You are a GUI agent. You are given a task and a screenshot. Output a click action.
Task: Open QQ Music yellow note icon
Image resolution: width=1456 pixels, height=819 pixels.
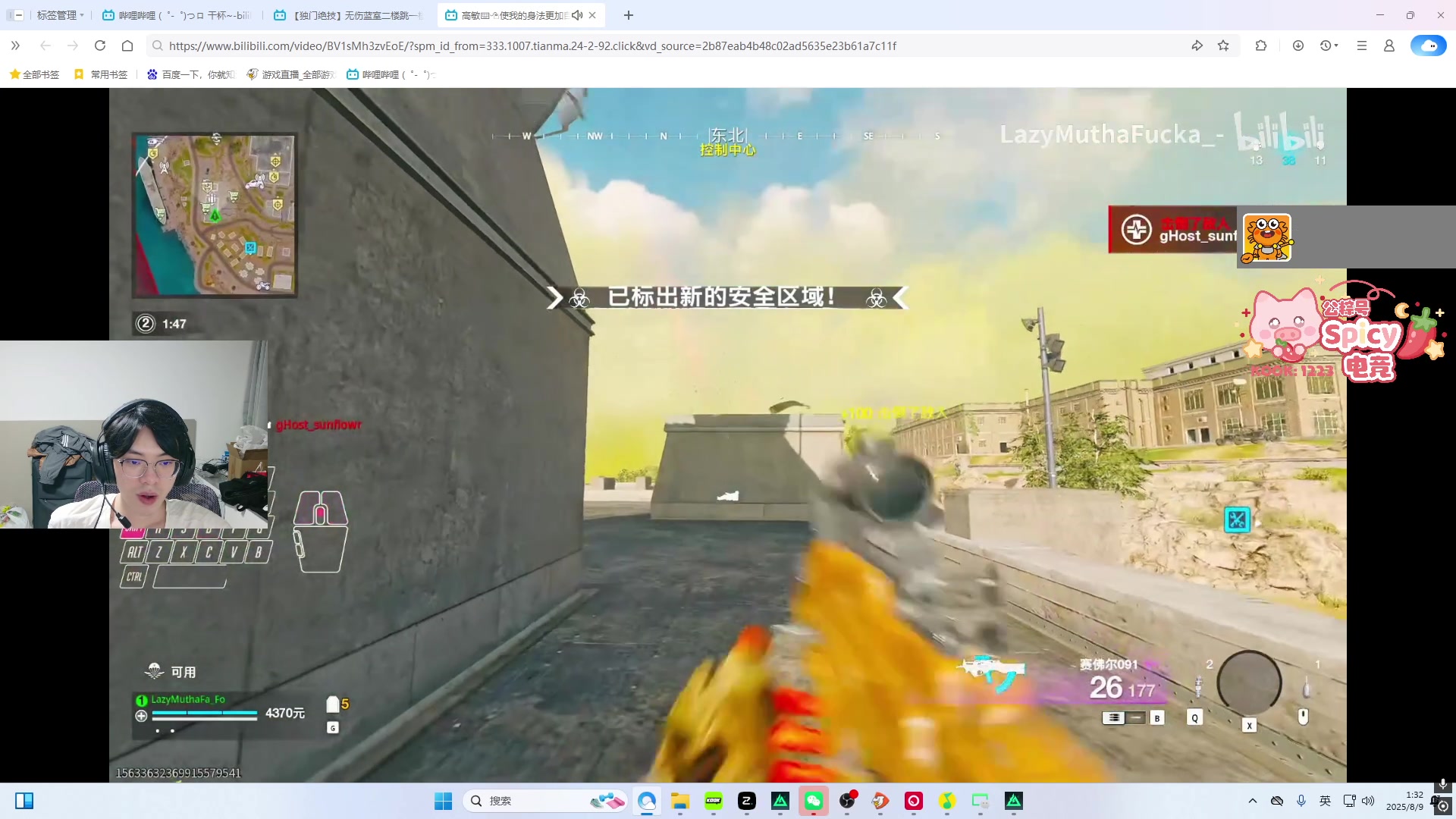(947, 801)
